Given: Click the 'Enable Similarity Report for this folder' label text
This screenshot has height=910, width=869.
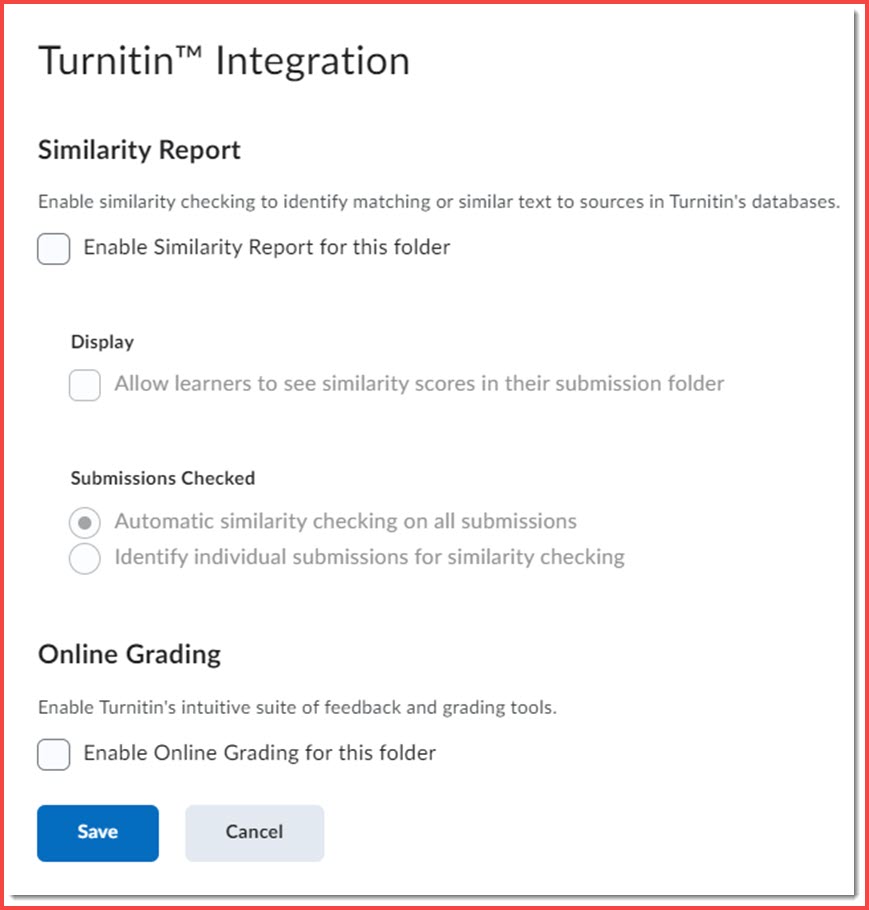Looking at the screenshot, I should coord(266,247).
